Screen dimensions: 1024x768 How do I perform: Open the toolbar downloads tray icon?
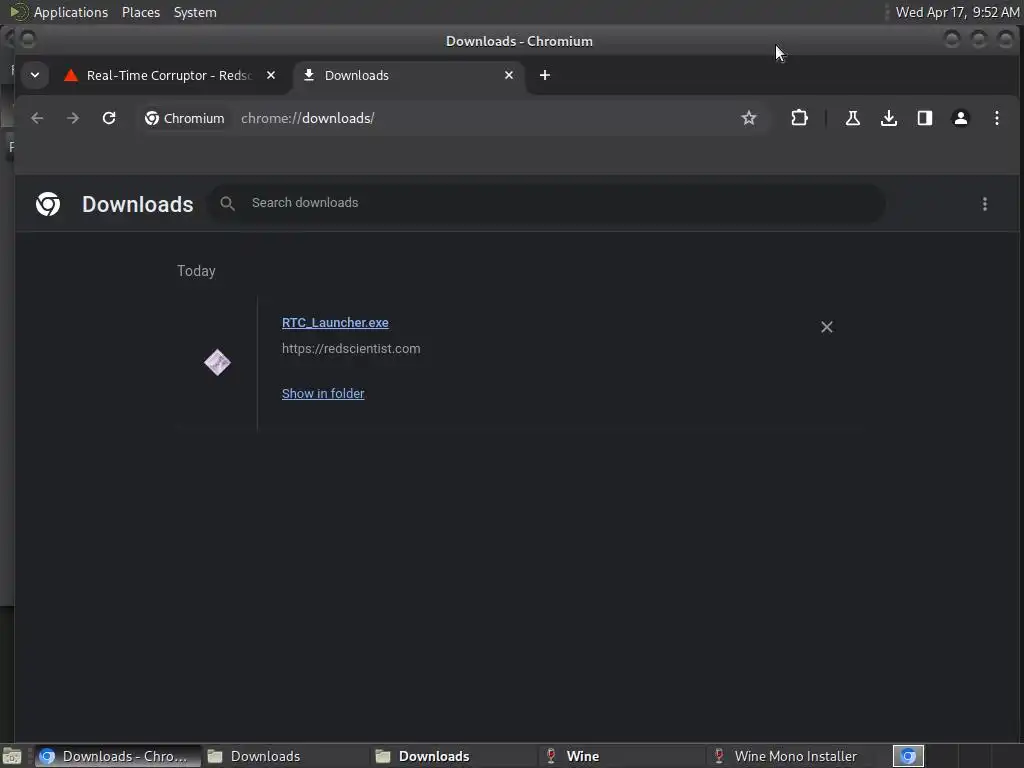tap(889, 118)
